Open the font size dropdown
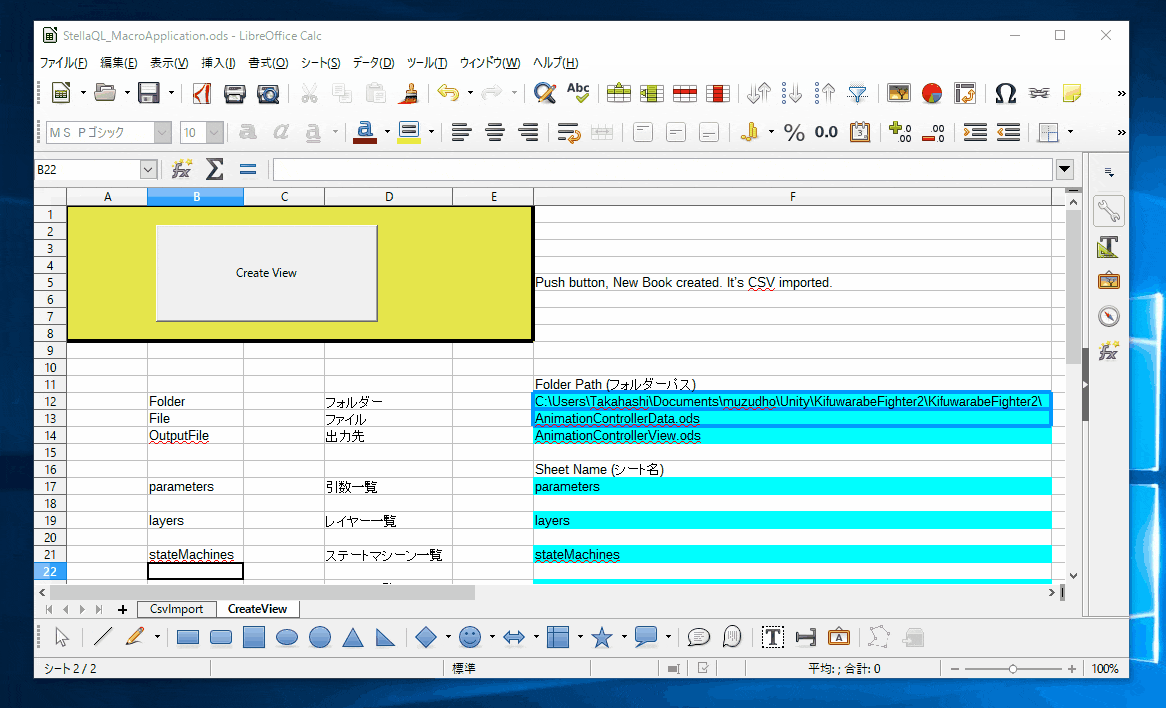 215,132
